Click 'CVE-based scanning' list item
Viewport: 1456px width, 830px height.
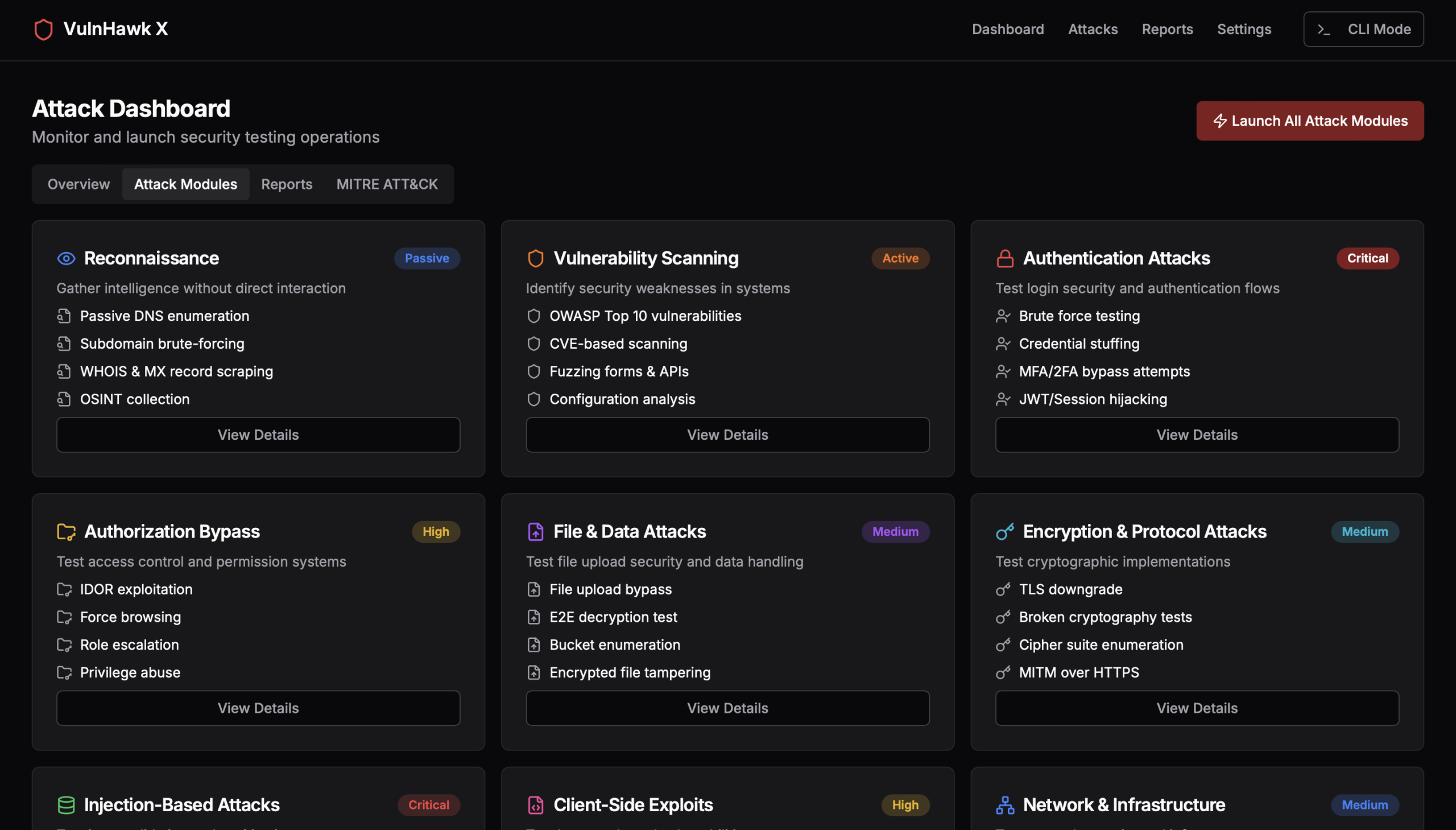[618, 344]
